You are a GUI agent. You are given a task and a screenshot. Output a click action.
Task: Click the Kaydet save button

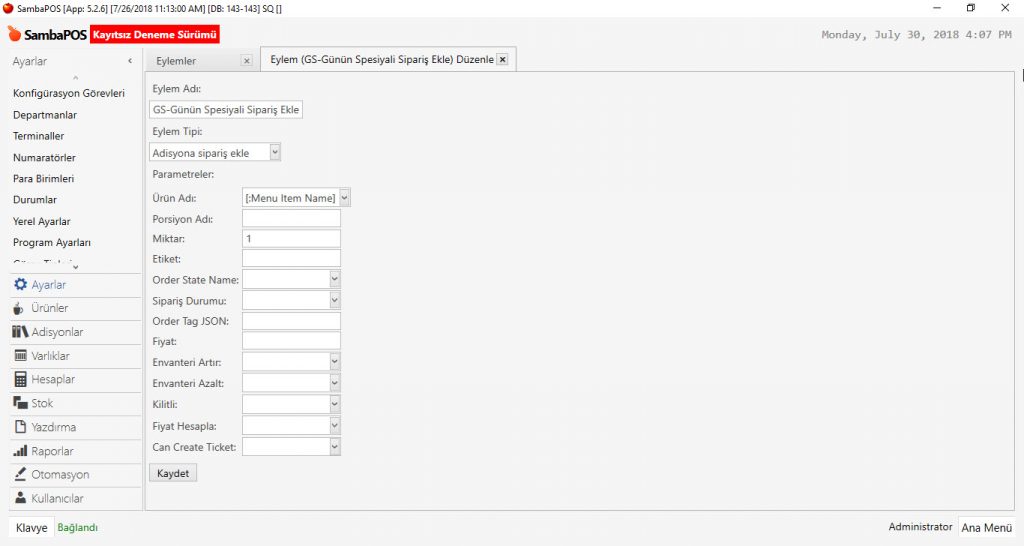click(x=173, y=473)
